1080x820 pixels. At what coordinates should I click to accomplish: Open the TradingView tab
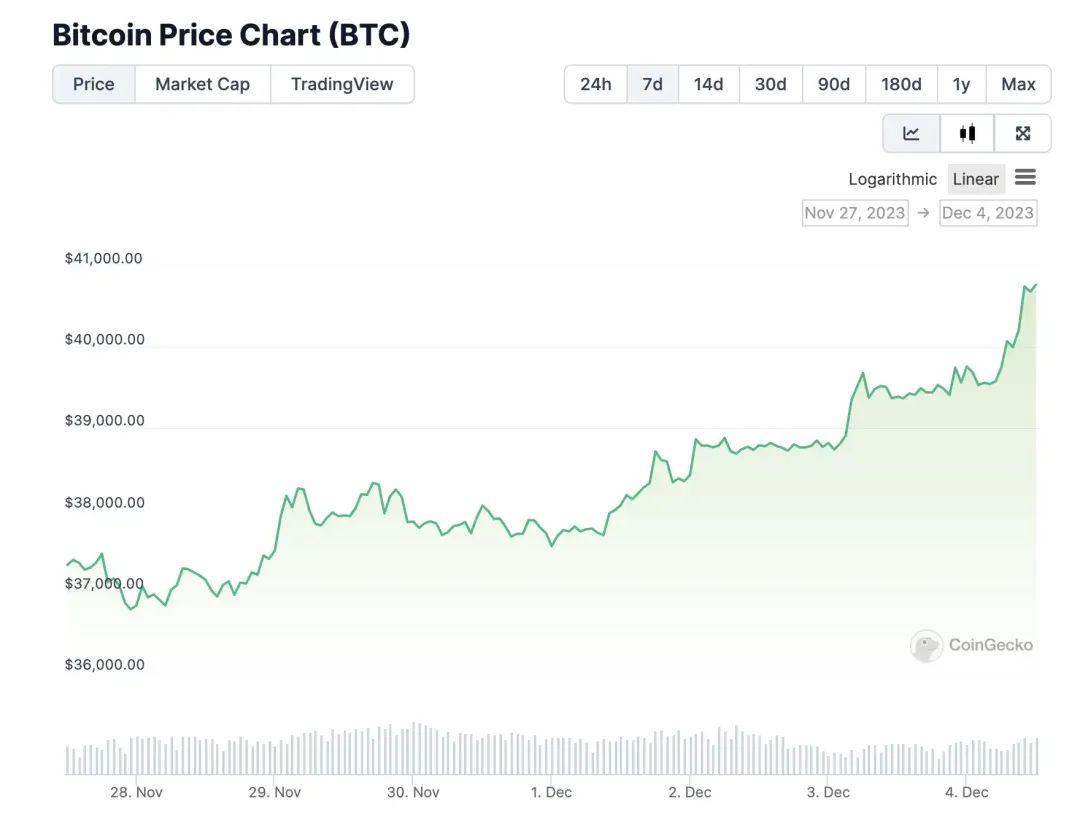pyautogui.click(x=342, y=84)
